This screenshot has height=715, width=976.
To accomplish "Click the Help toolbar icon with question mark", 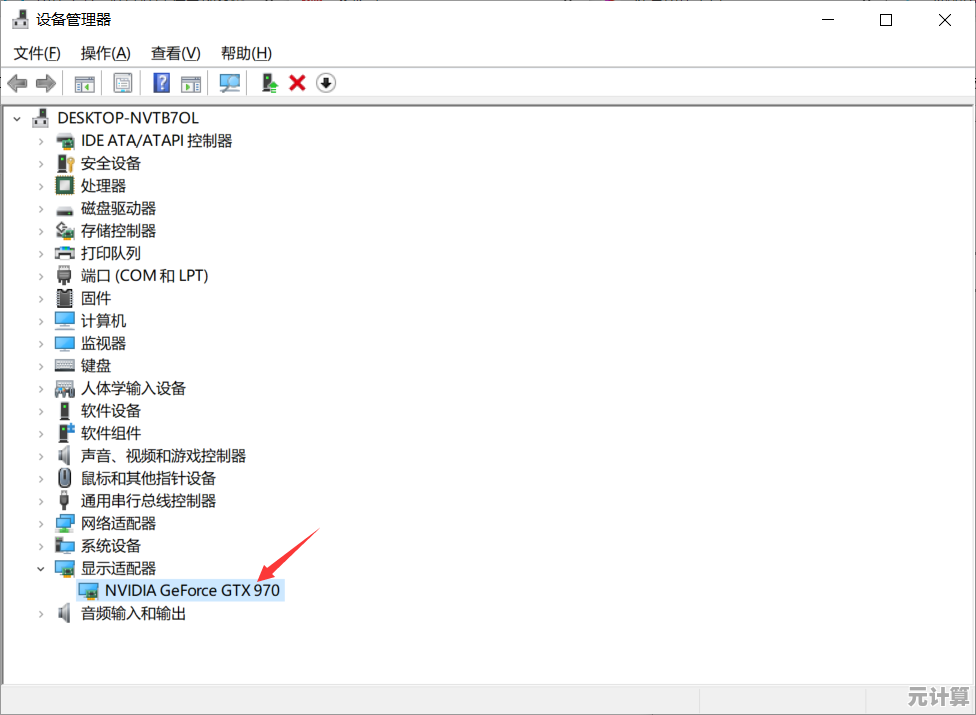I will [x=161, y=83].
